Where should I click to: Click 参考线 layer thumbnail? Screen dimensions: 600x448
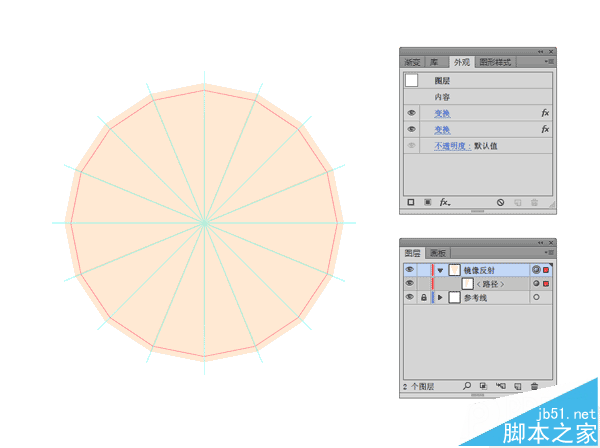[454, 297]
